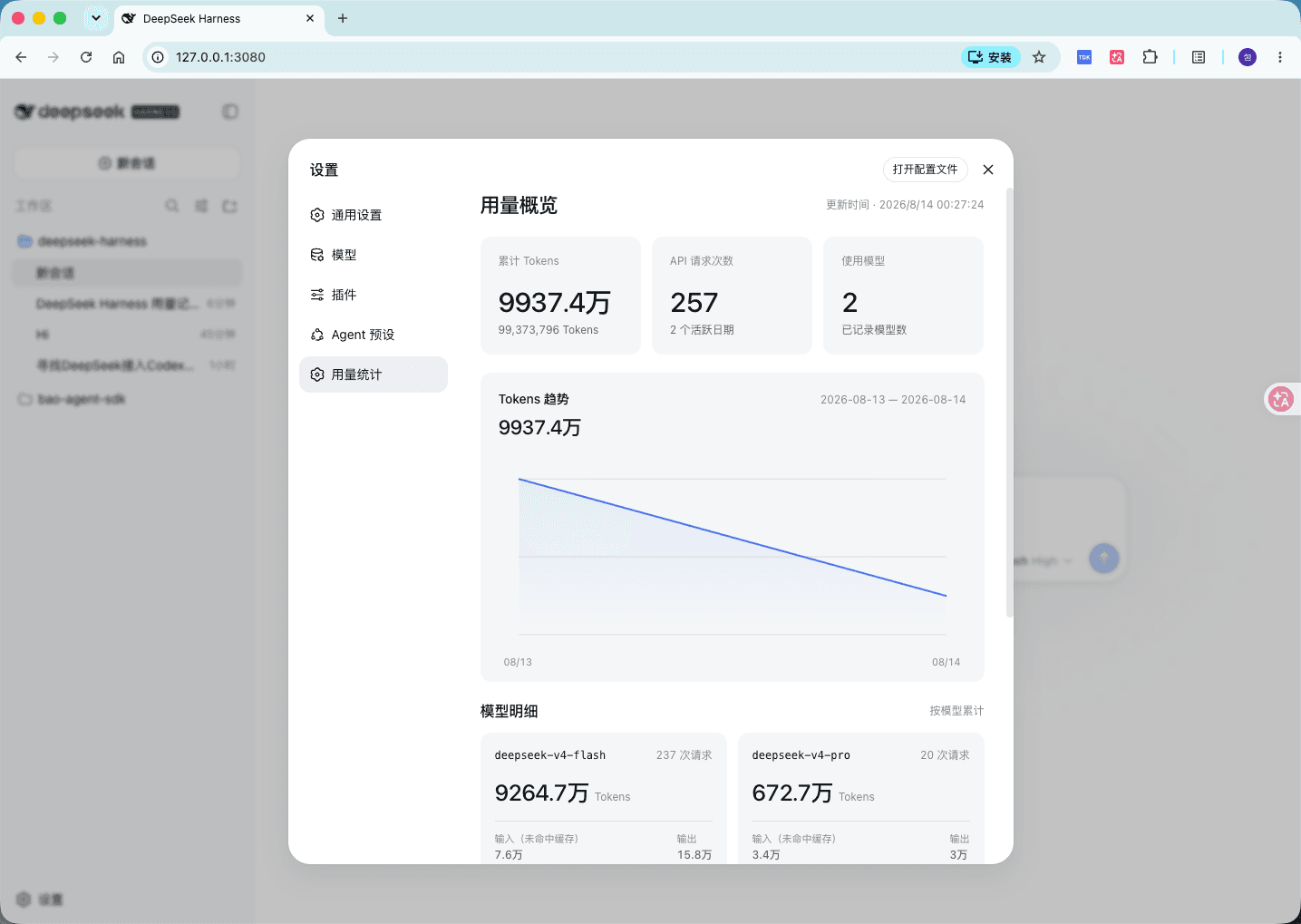Click the settings dialog vertical scrollbar
Image resolution: width=1301 pixels, height=924 pixels.
click(1010, 404)
